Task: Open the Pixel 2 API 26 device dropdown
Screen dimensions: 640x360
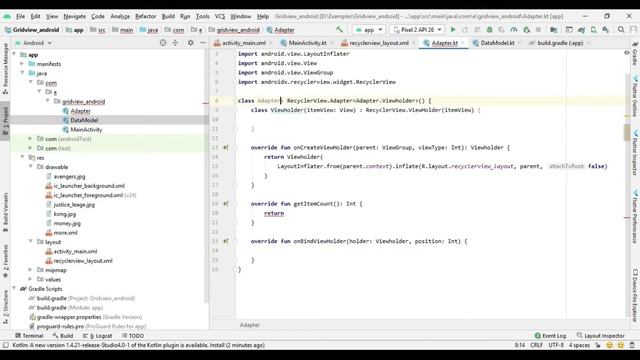Action: pos(417,30)
